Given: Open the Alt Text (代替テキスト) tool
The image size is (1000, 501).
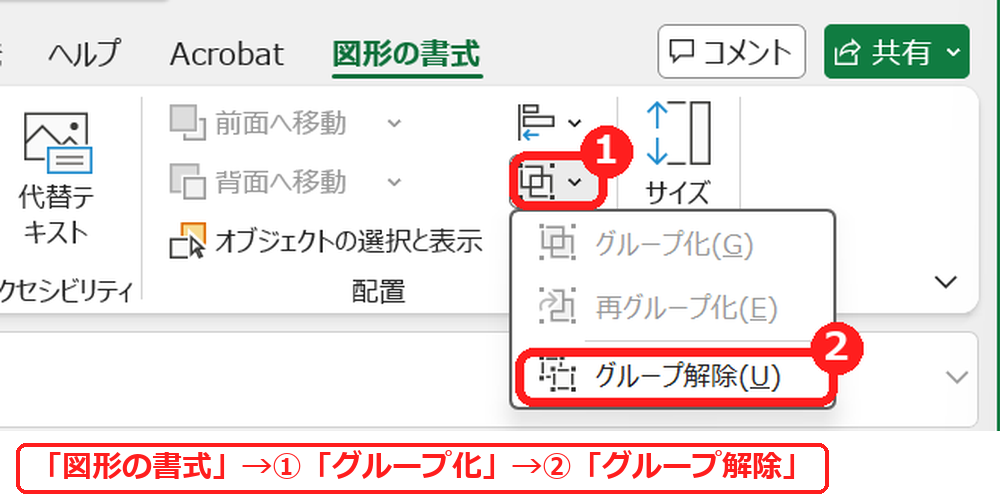Looking at the screenshot, I should point(56,180).
